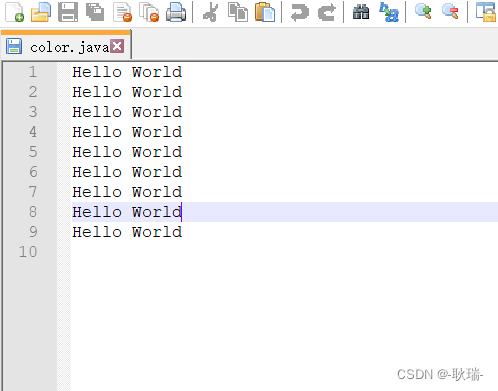498x391 pixels.
Task: Close all documents with Close All icon
Action: (149, 12)
